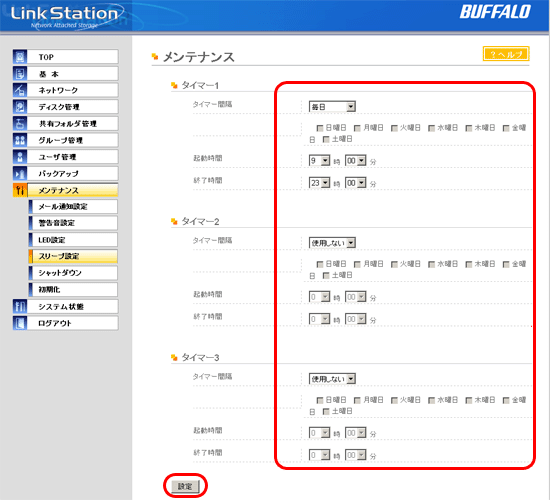Viewport: 550px width, 500px height.
Task: Click the TOP menu icon in sidebar
Action: pyautogui.click(x=20, y=57)
